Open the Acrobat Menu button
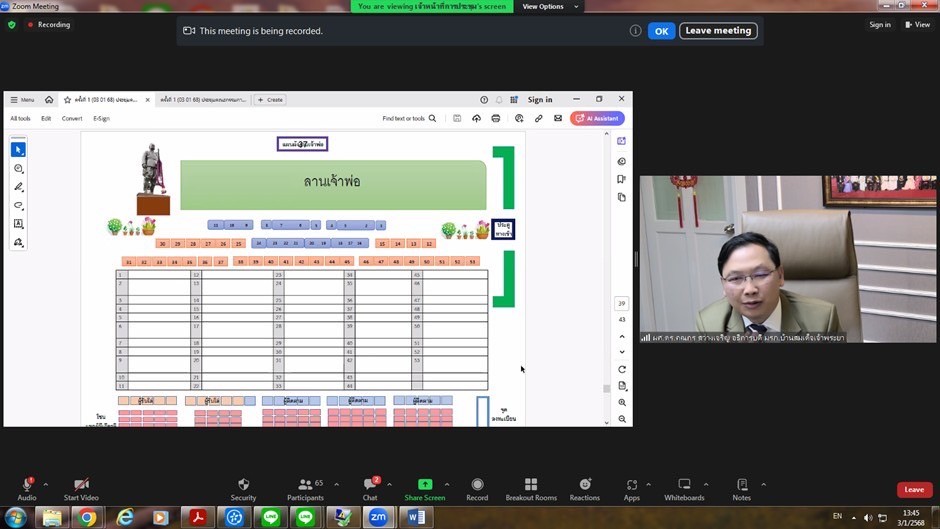 (22, 100)
